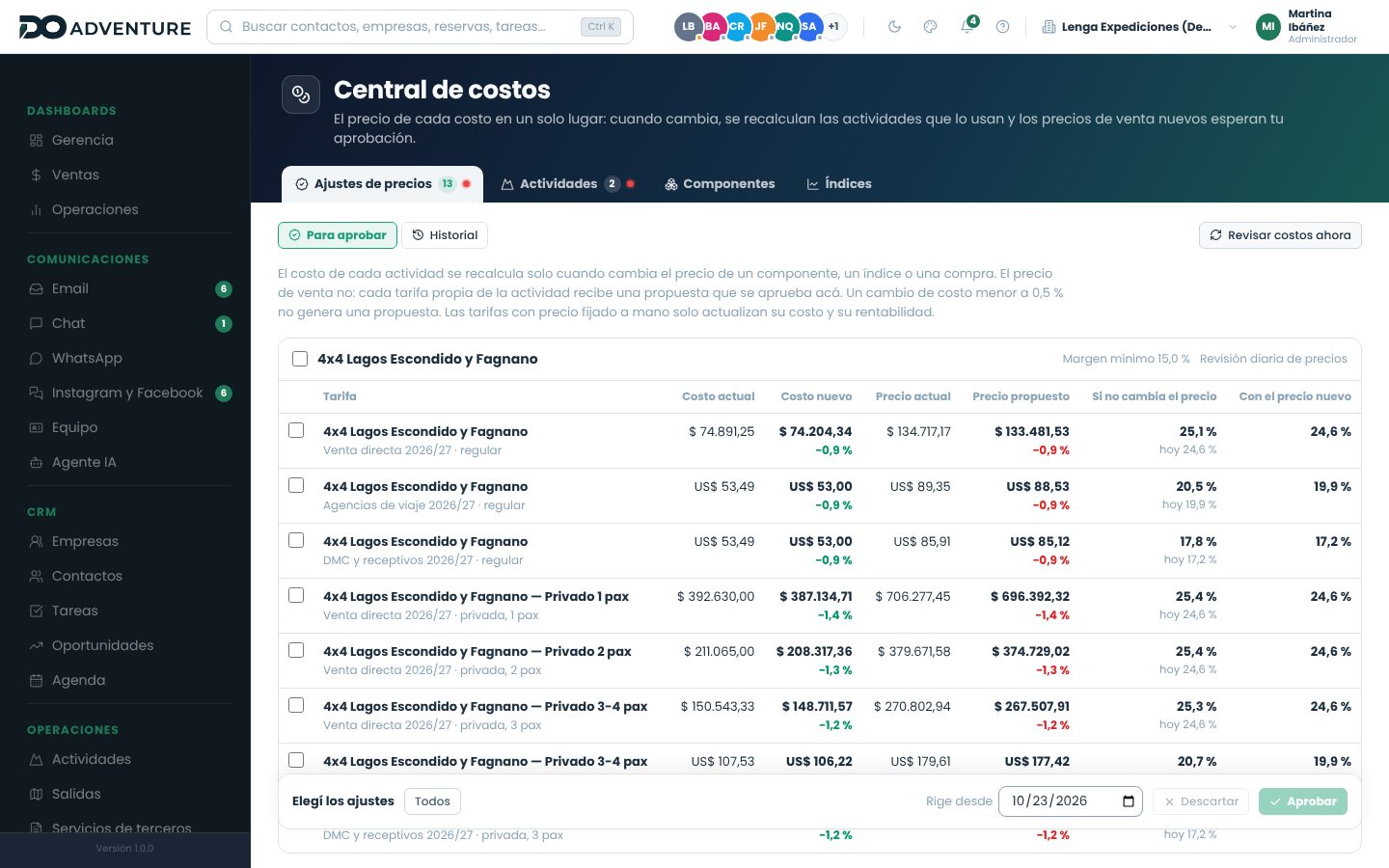Viewport: 1389px width, 868px height.
Task: Check the Privado 2 pax row
Action: [296, 650]
